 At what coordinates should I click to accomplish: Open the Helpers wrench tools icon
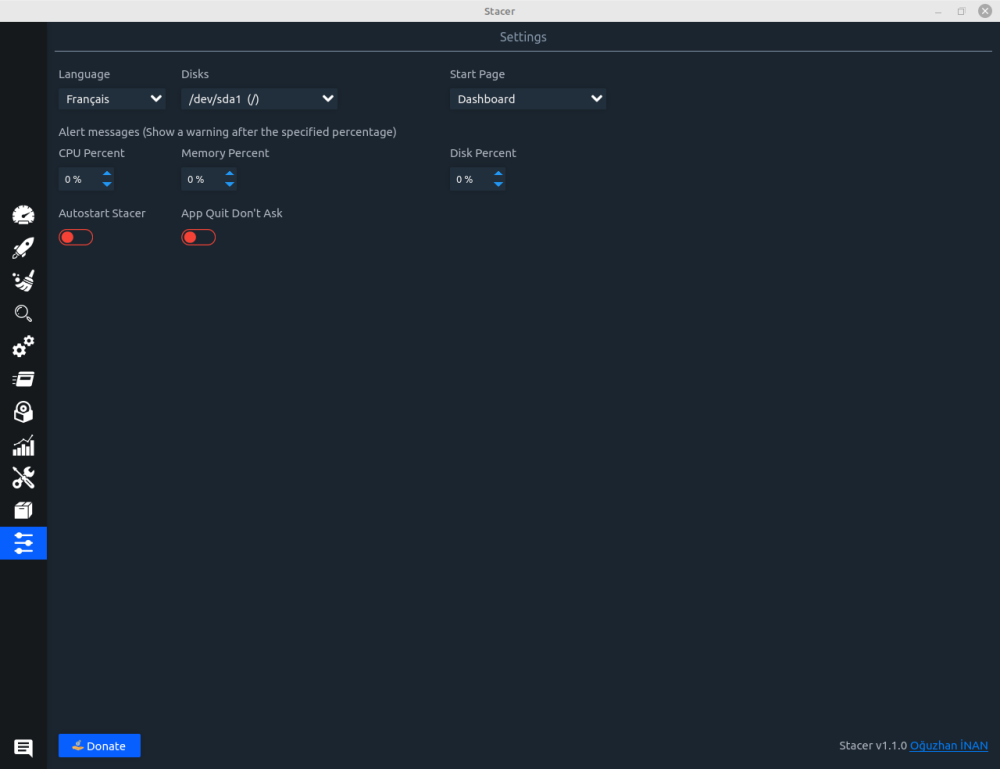tap(23, 478)
